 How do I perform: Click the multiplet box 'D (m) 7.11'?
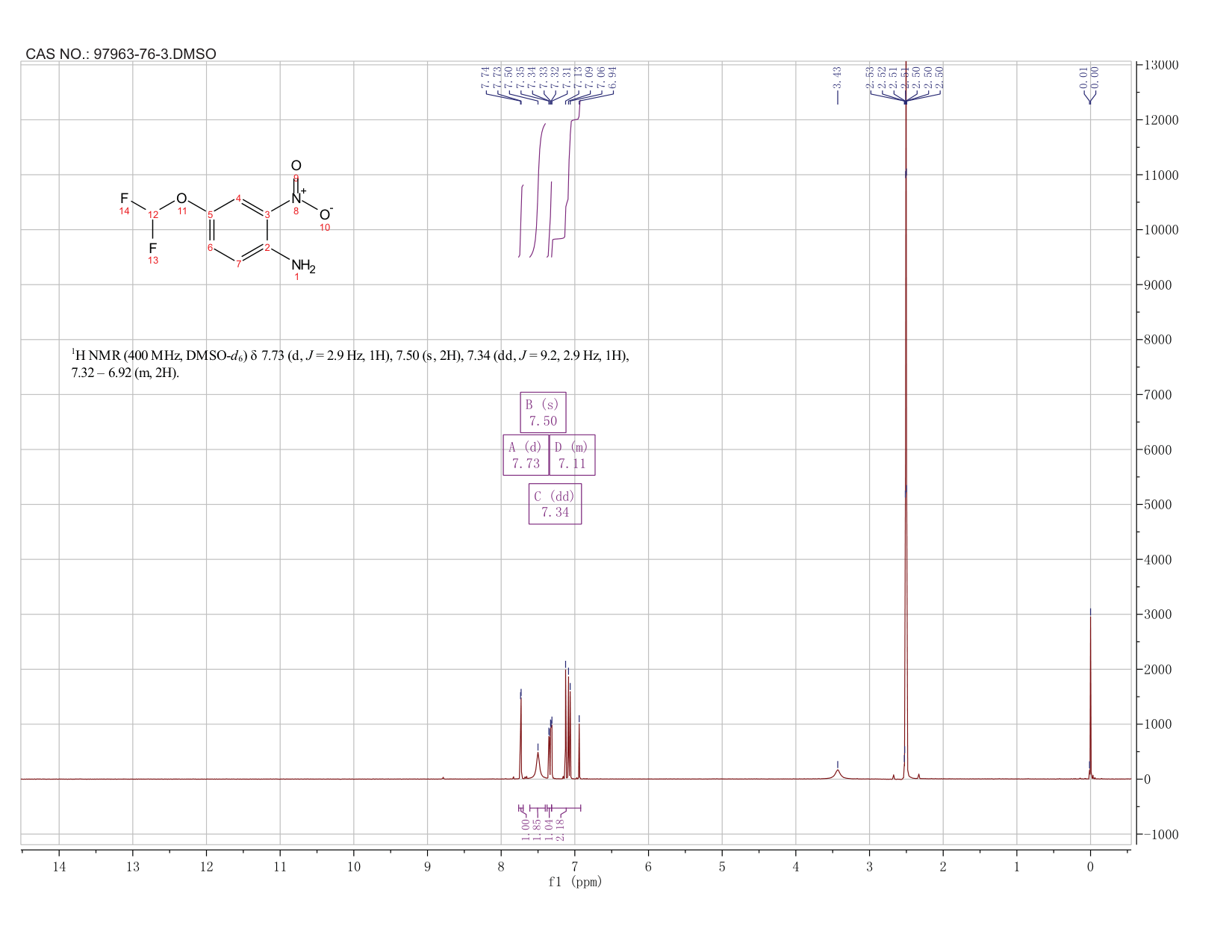[572, 455]
